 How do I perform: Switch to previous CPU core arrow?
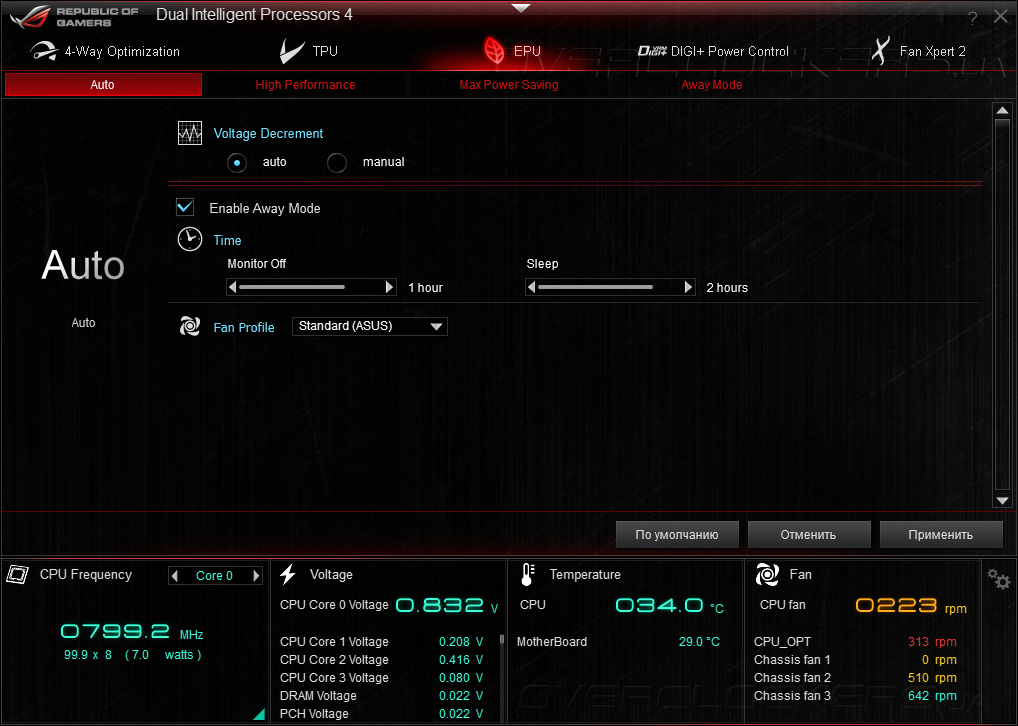click(x=175, y=575)
